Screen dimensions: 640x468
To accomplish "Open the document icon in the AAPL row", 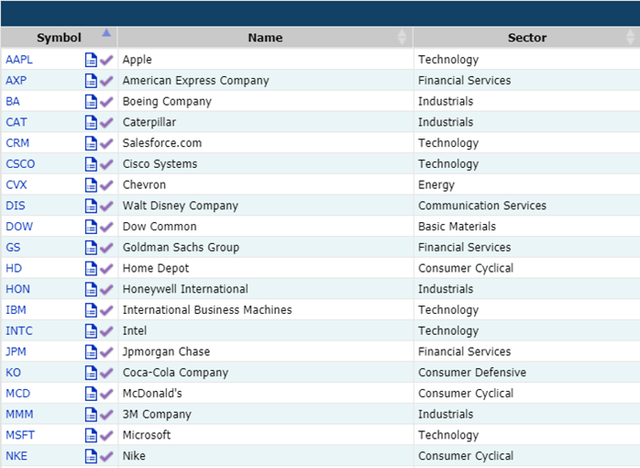I will coord(91,60).
